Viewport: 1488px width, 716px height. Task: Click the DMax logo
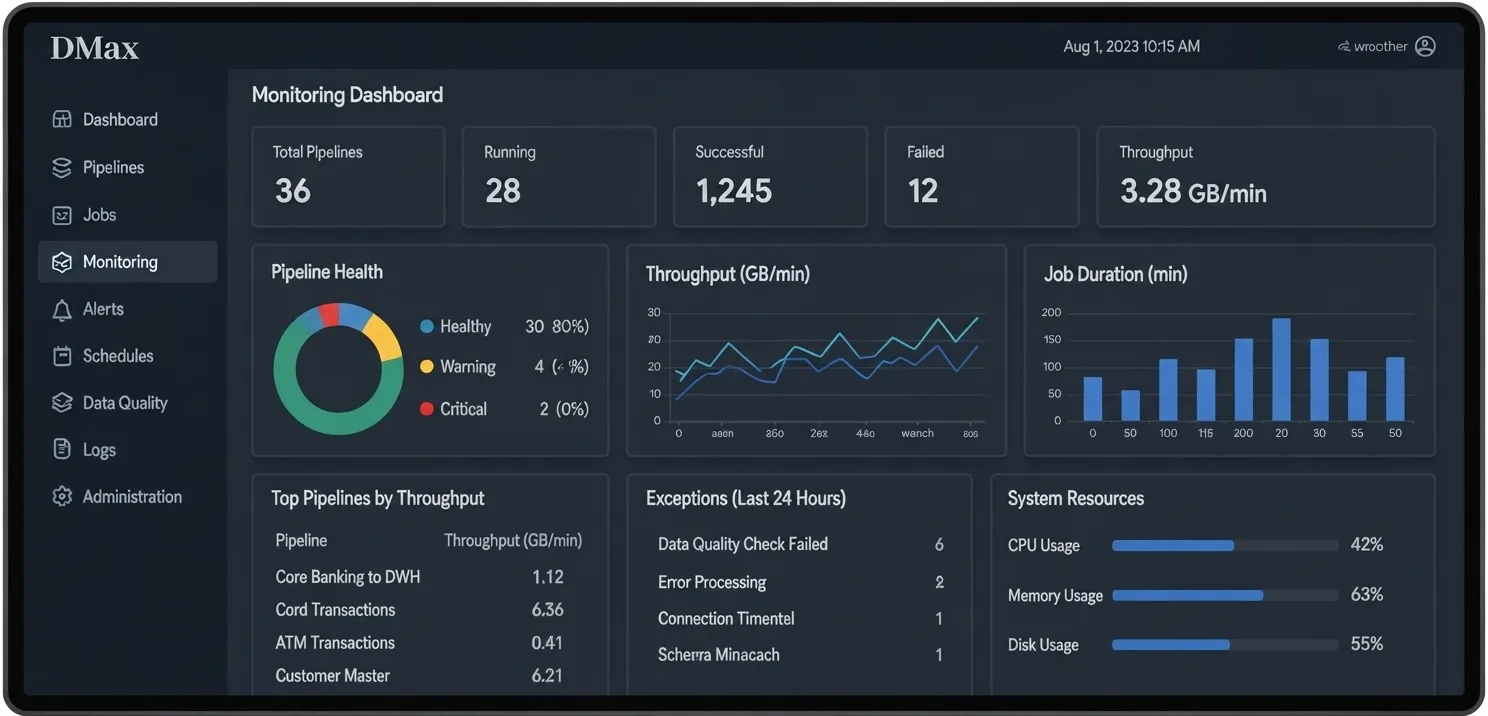pyautogui.click(x=95, y=48)
